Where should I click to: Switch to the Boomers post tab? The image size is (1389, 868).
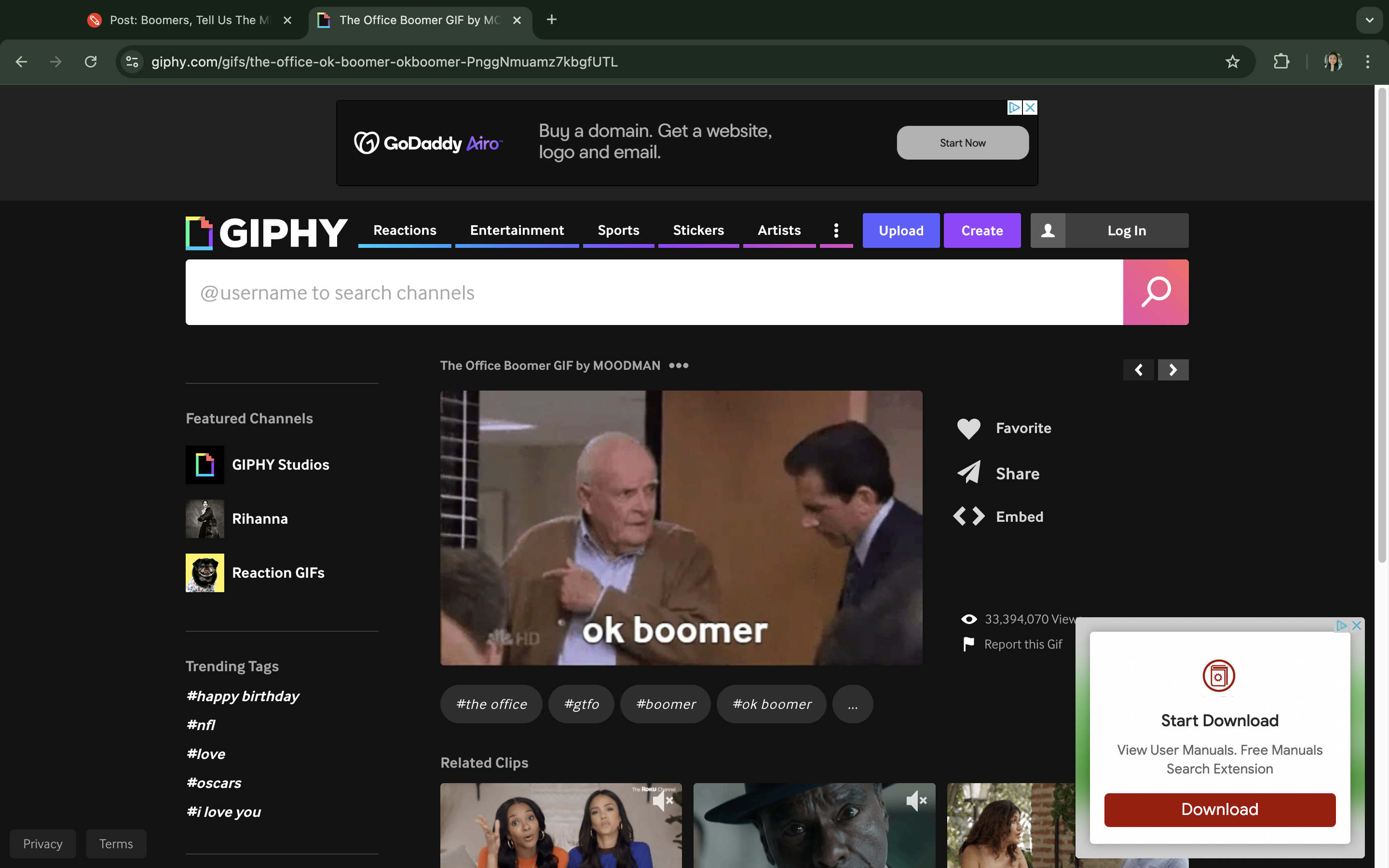[184, 20]
